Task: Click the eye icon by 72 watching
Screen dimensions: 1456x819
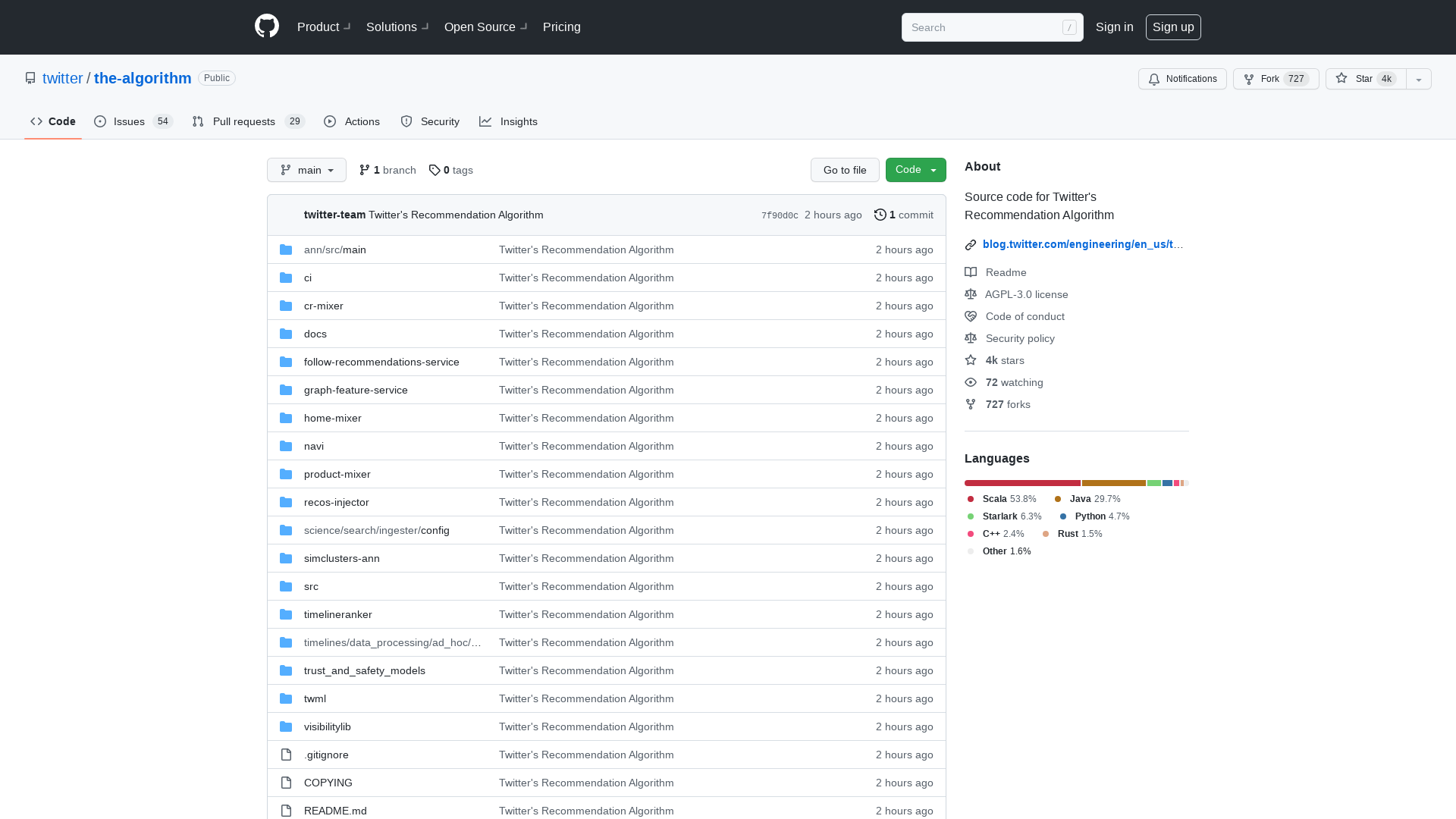Action: pos(971,382)
